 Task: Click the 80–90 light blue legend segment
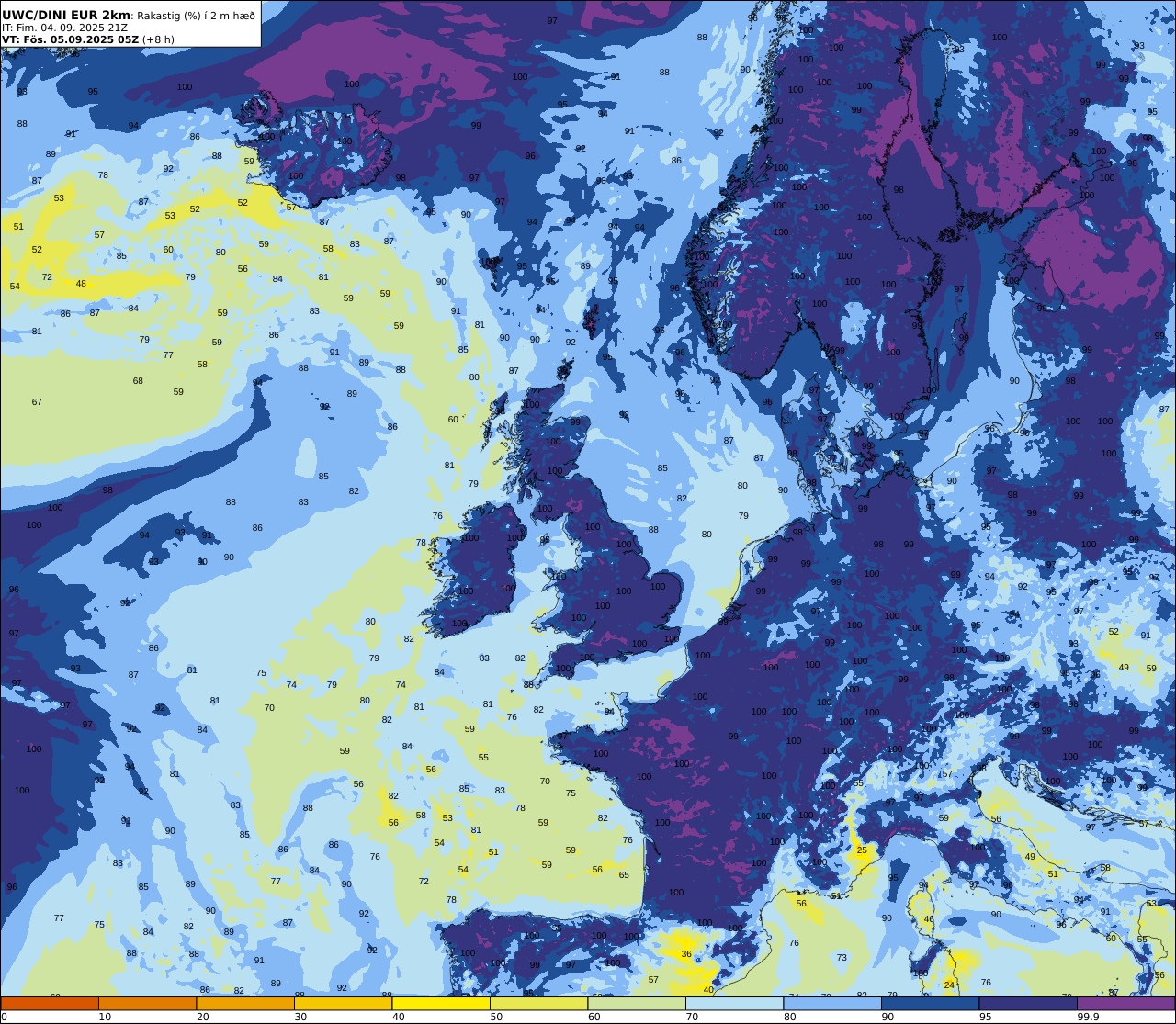(x=832, y=1003)
